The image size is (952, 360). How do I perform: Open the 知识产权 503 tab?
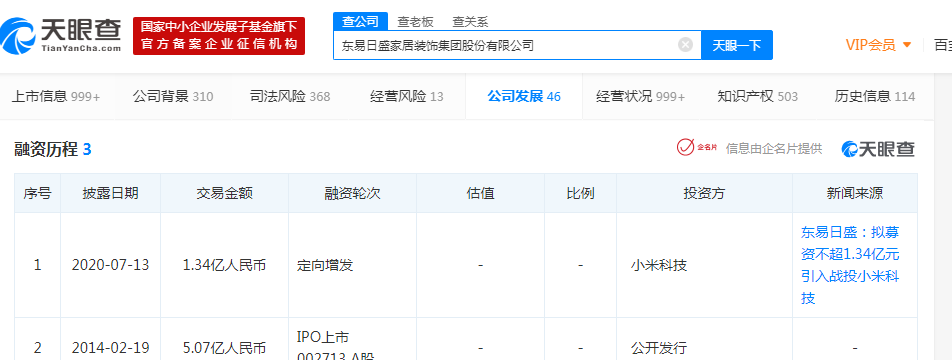[x=757, y=96]
